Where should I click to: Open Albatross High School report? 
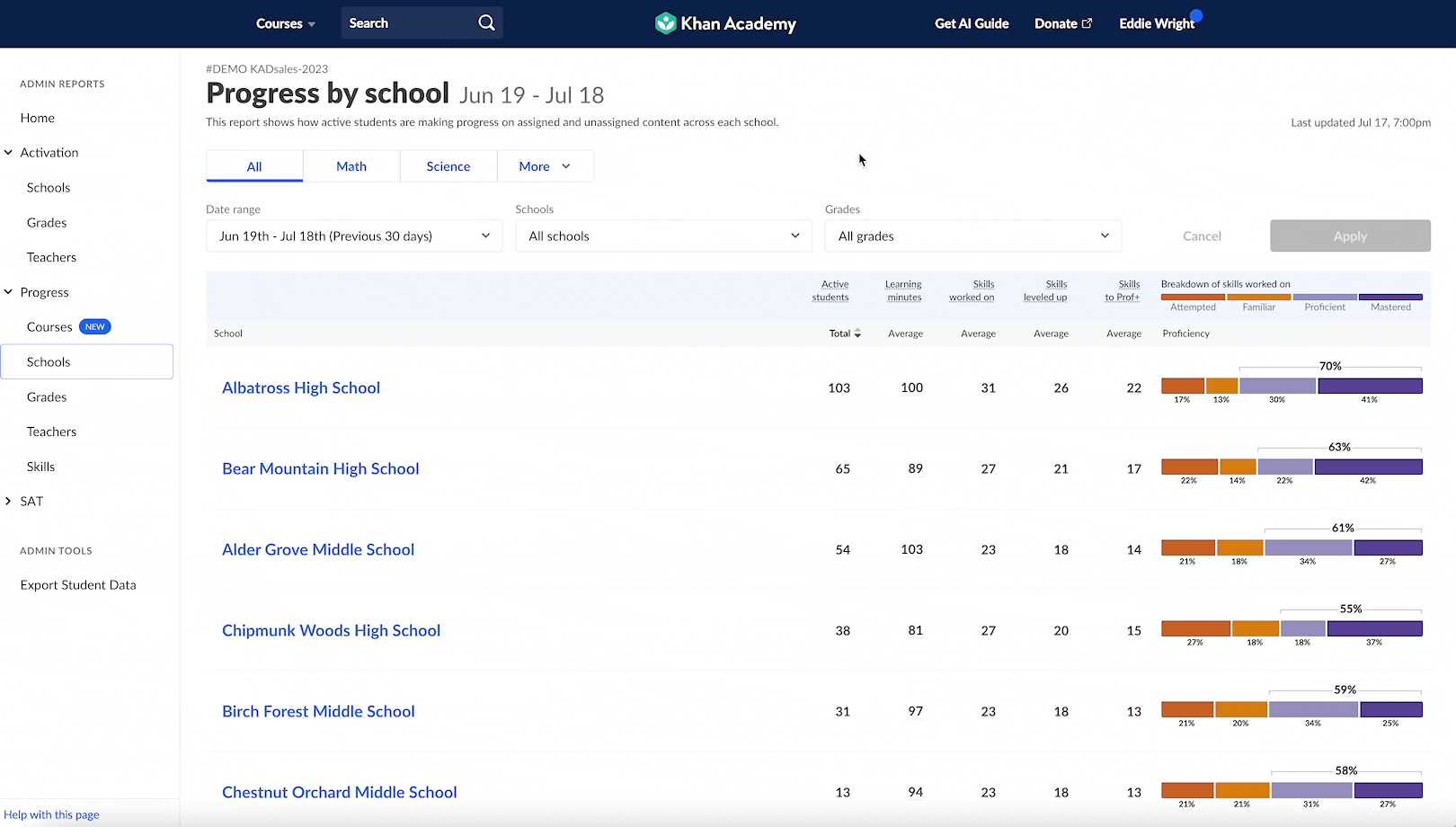click(x=301, y=388)
